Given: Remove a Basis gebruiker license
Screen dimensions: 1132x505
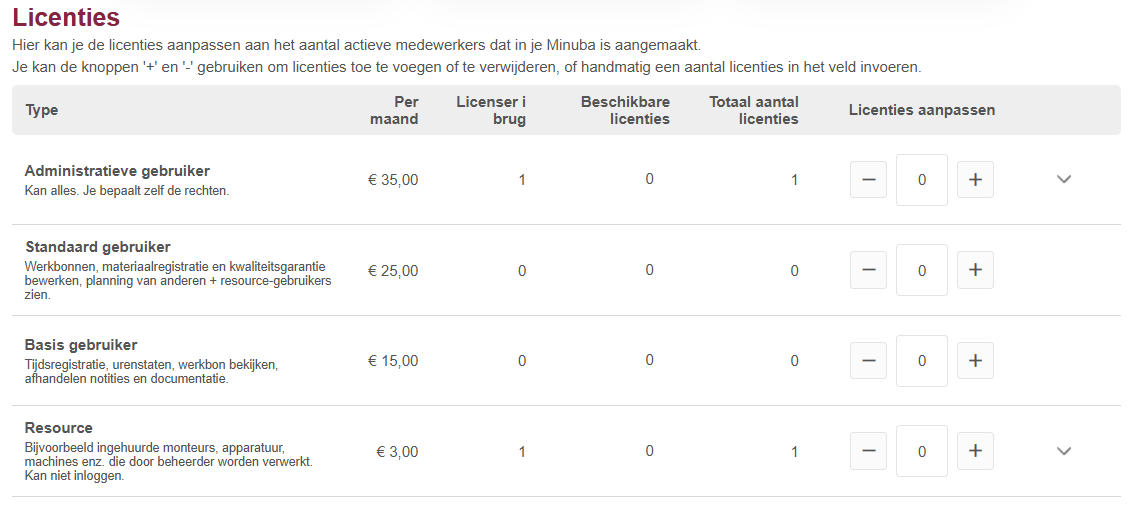Looking at the screenshot, I should tap(868, 361).
